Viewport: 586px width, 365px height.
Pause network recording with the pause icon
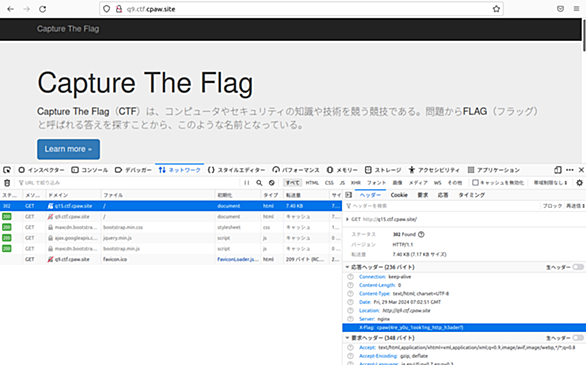pyautogui.click(x=247, y=183)
